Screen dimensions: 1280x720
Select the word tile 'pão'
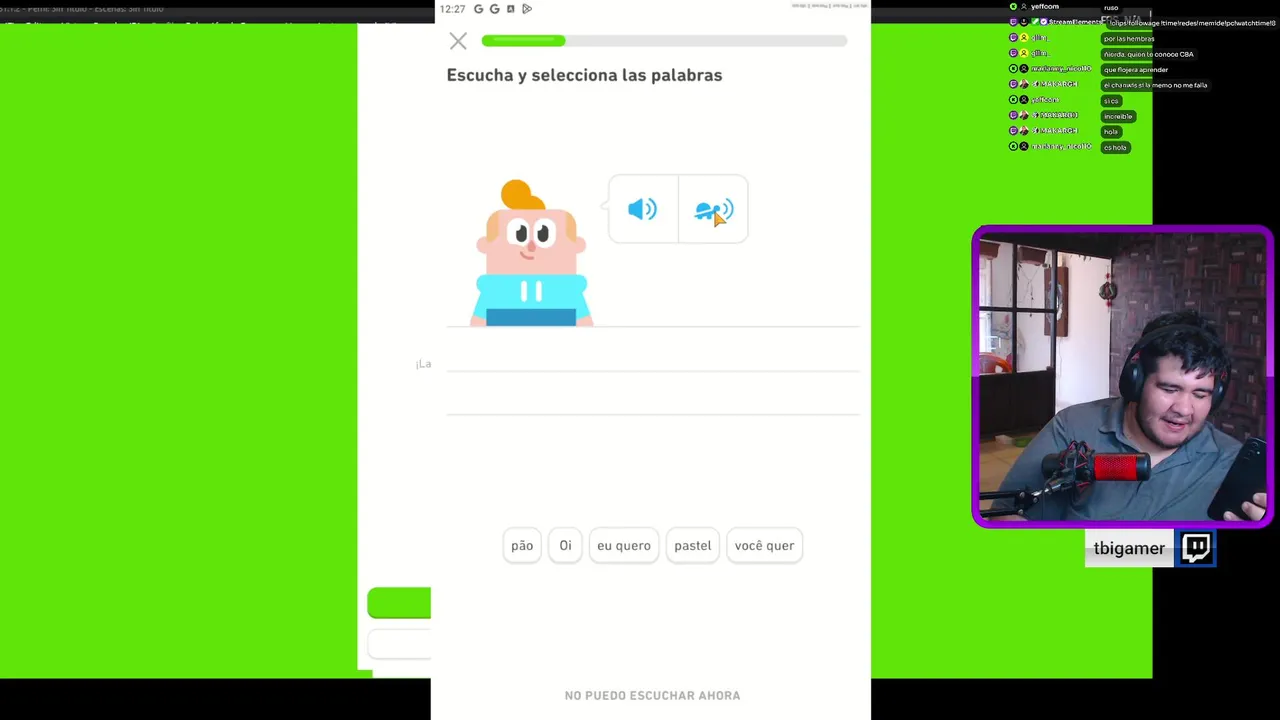[x=522, y=546]
